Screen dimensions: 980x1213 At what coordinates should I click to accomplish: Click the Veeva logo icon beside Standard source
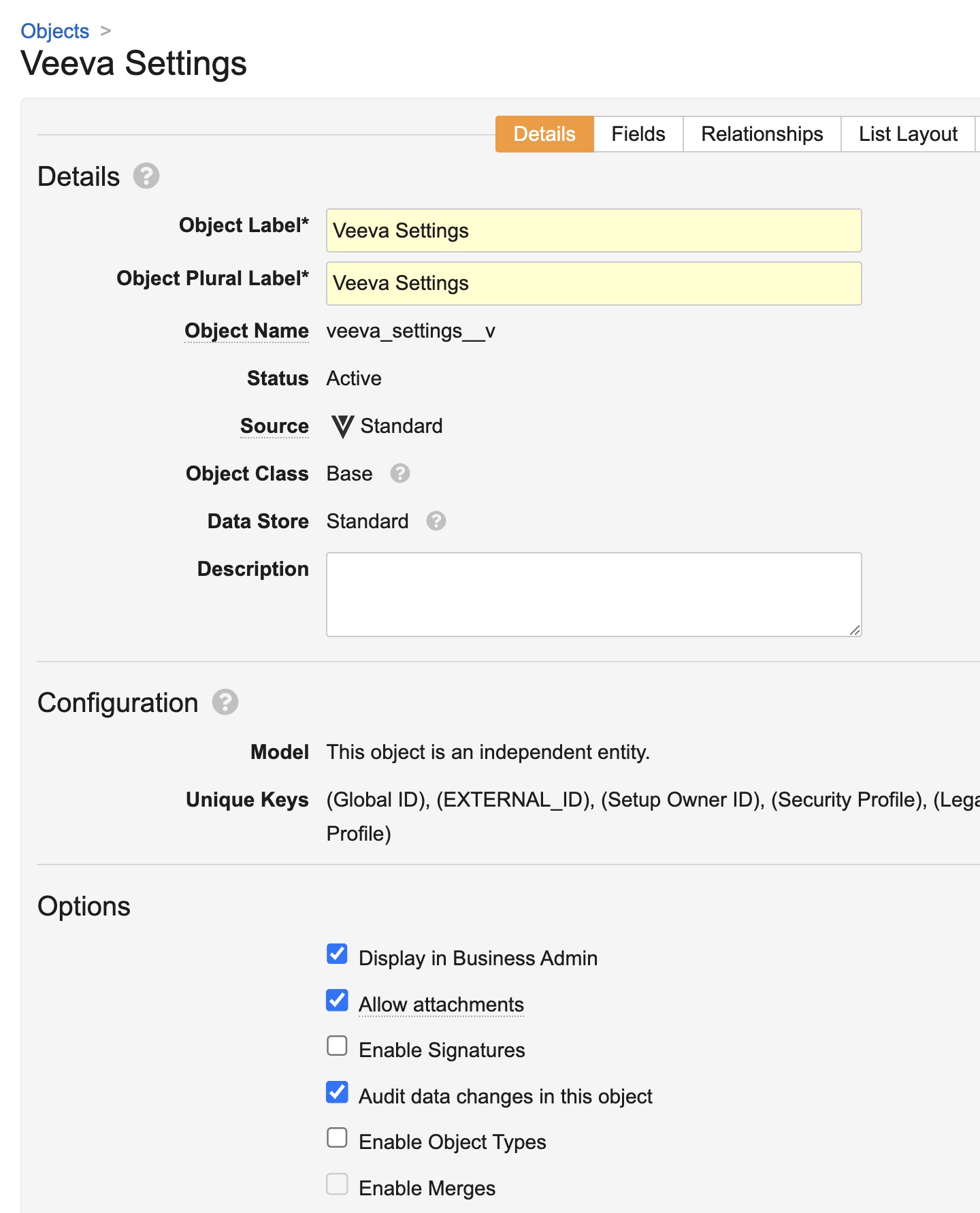(x=342, y=427)
